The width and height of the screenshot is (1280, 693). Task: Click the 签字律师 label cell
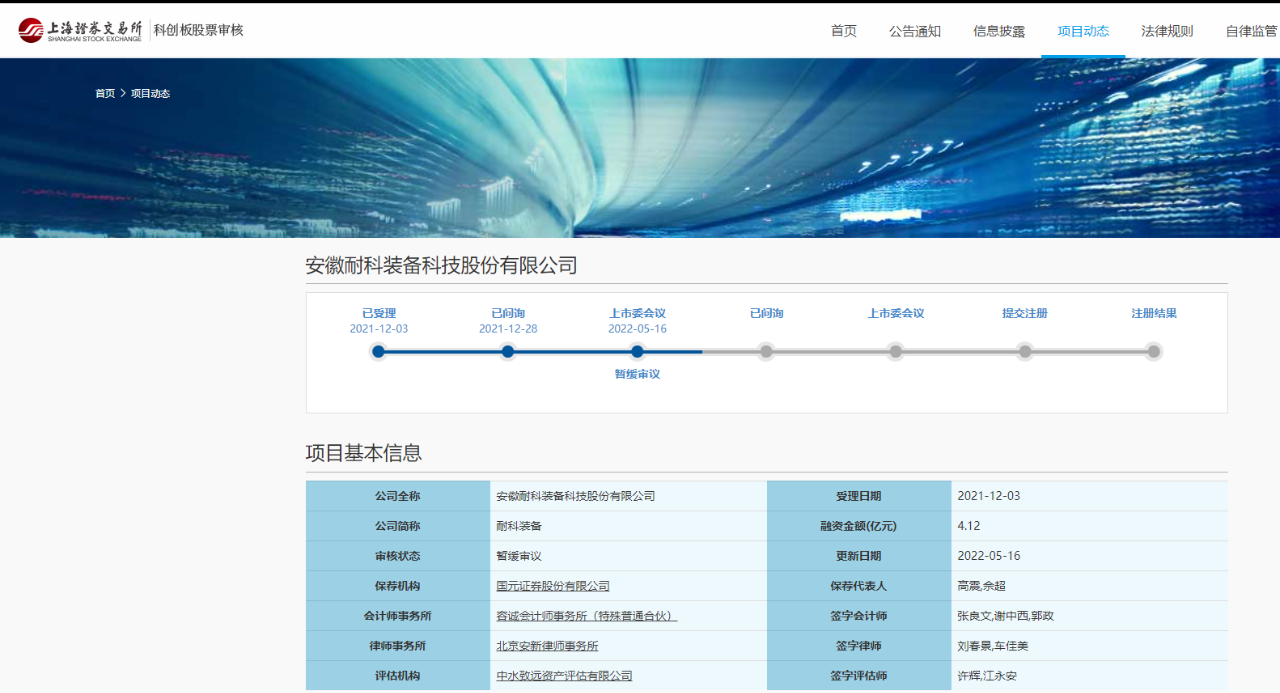point(859,646)
